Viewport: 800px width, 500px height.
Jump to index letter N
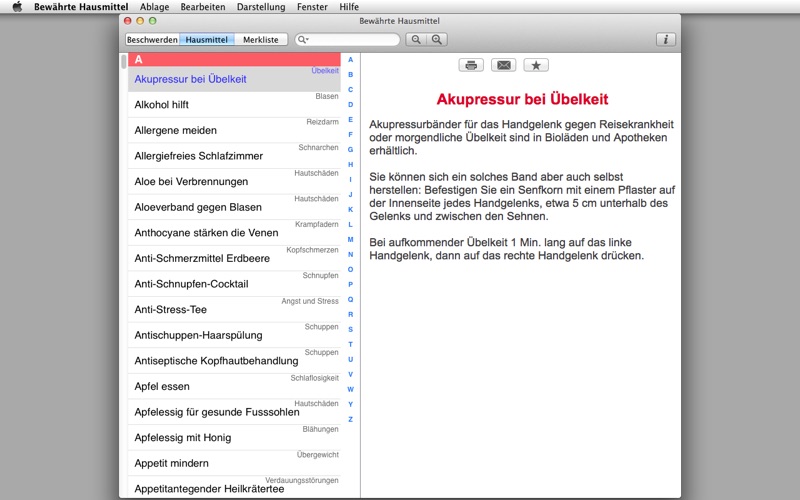351,254
